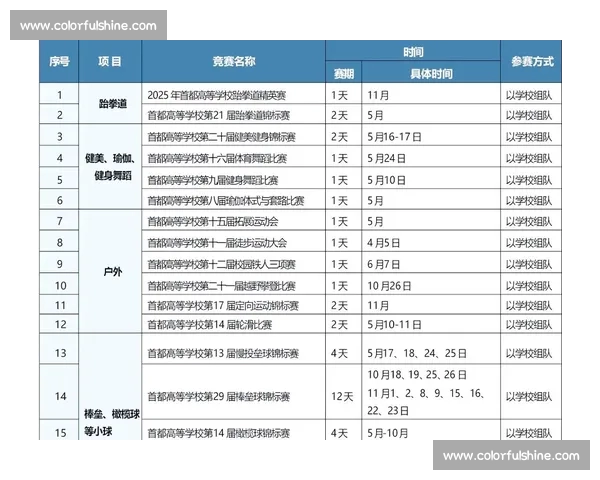Click the 1天 duration in row 8

[x=339, y=243]
